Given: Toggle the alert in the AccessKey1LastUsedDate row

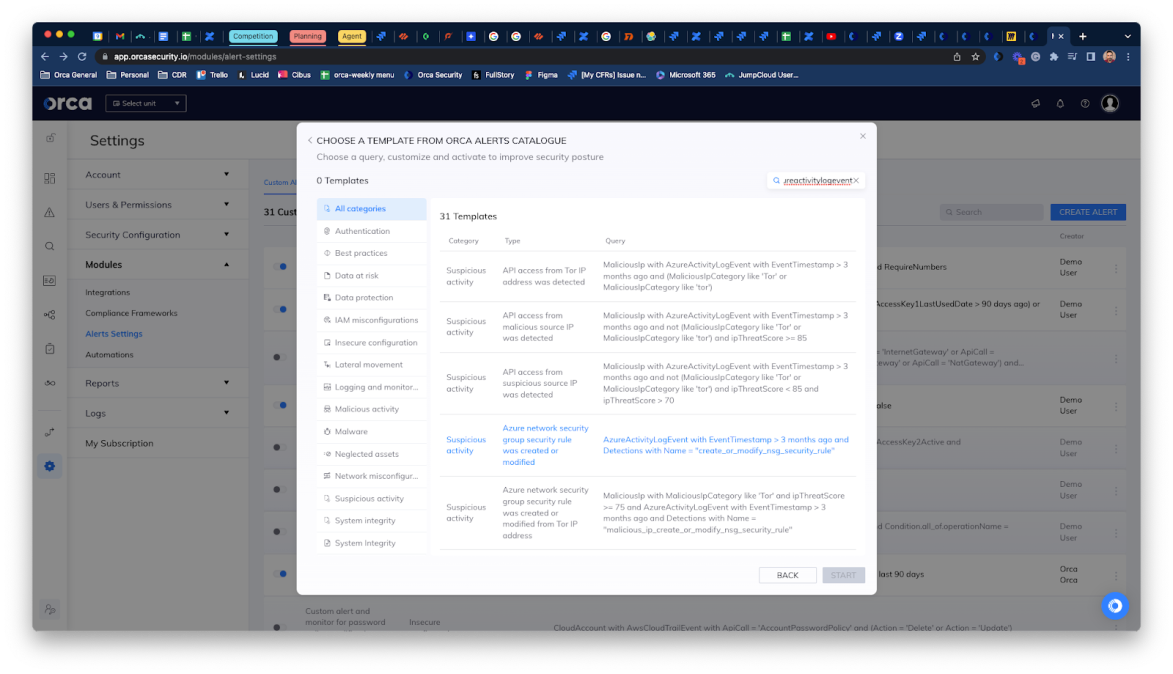Looking at the screenshot, I should coord(281,309).
